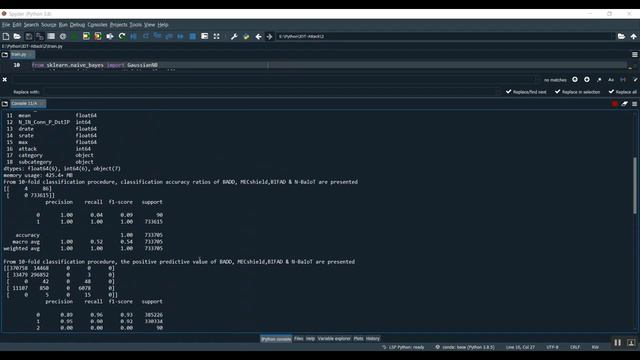Viewport: 640px width, 360px height.
Task: Click the Replace in selection button
Action: pos(577,92)
